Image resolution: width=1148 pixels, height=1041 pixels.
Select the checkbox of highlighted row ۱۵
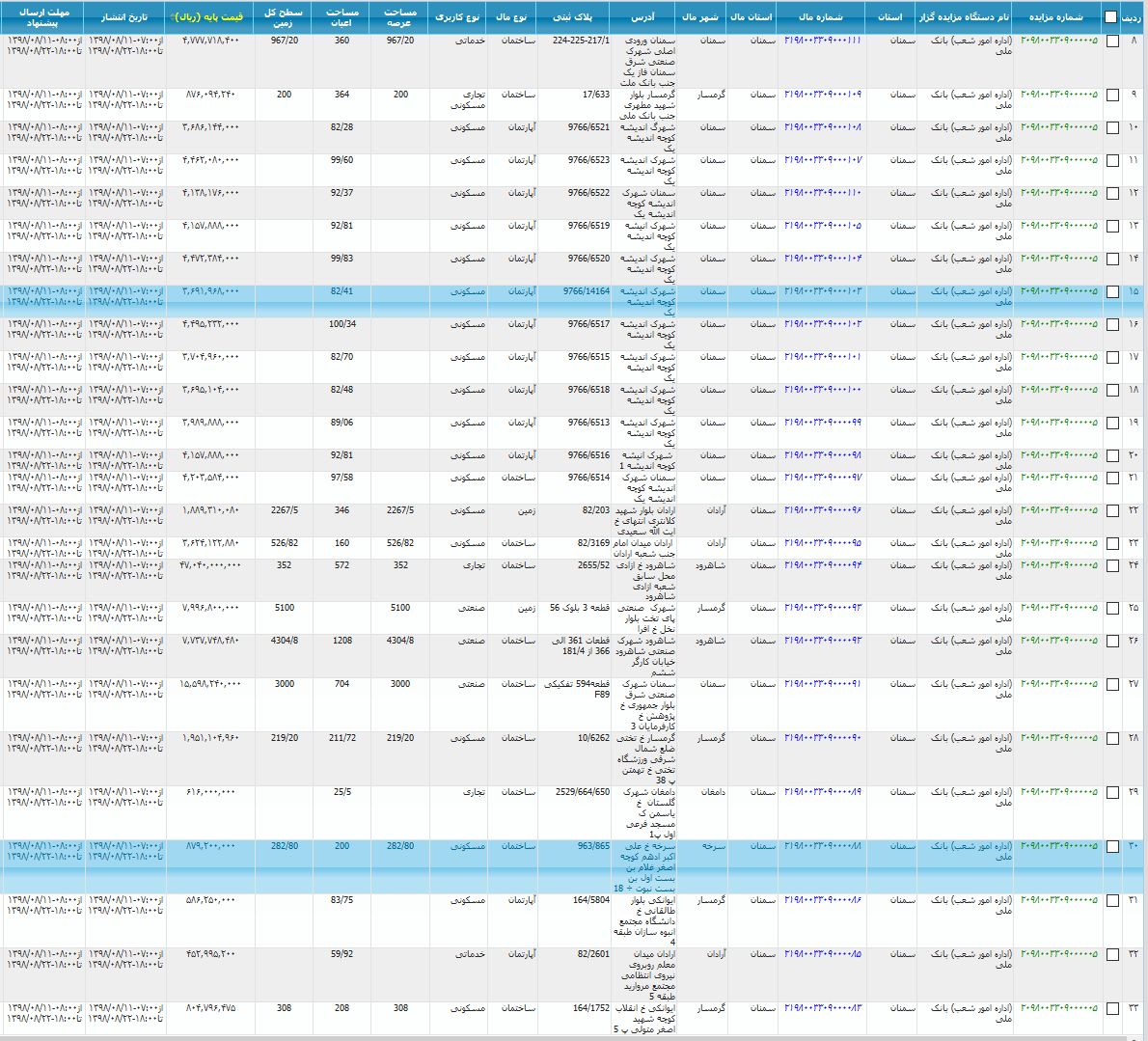pos(1112,292)
